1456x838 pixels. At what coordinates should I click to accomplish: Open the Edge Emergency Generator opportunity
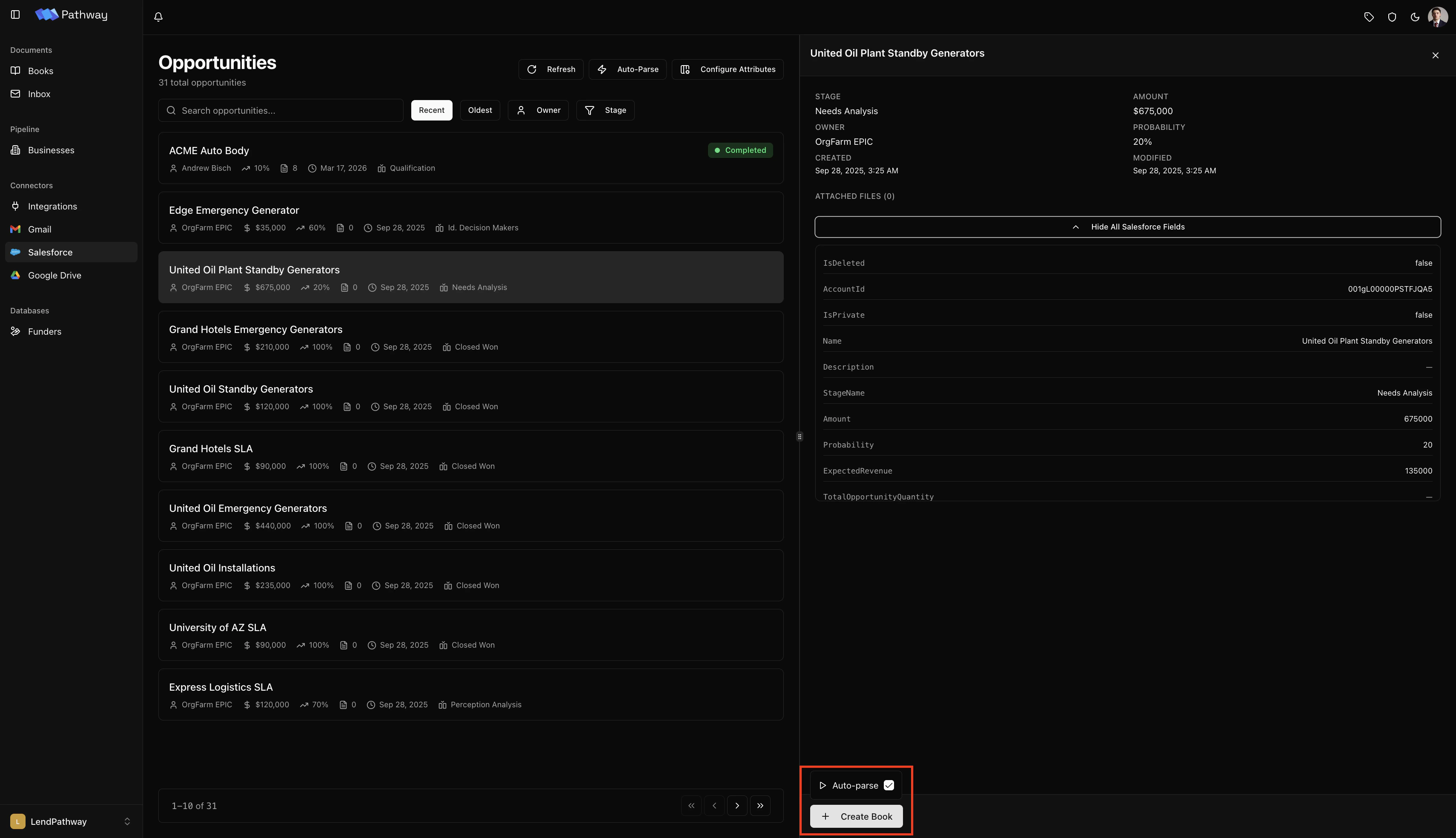[470, 218]
